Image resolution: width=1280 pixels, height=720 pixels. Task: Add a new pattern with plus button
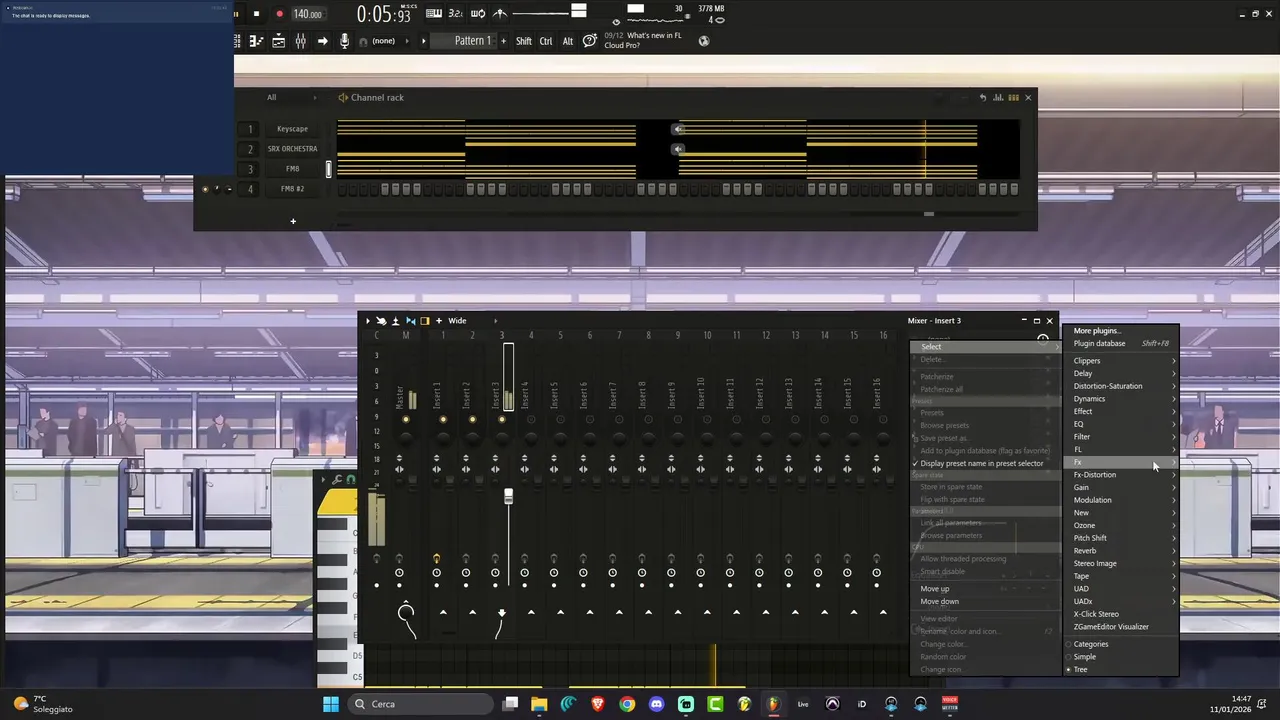pos(505,41)
